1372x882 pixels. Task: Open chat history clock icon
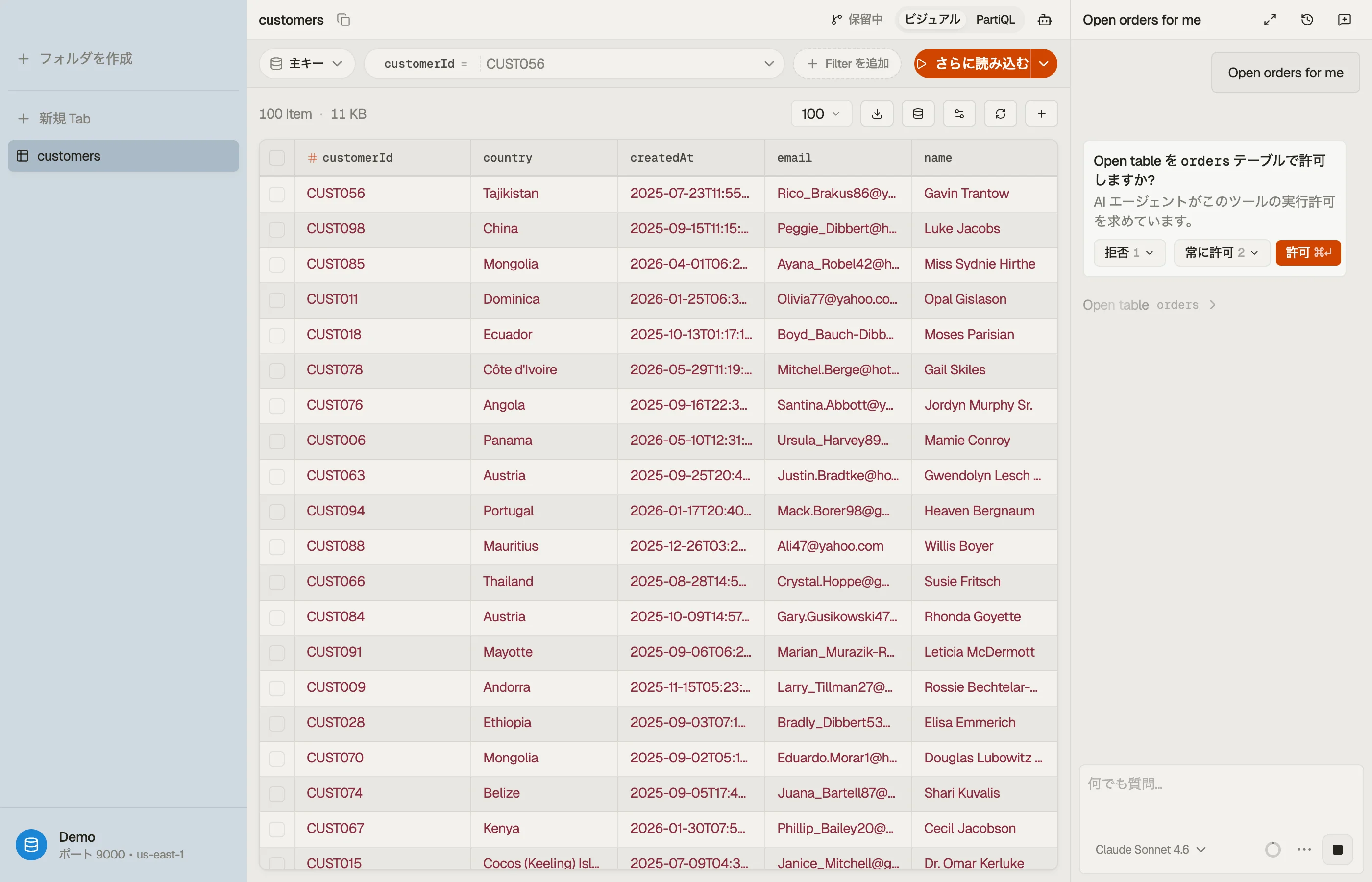(1307, 20)
